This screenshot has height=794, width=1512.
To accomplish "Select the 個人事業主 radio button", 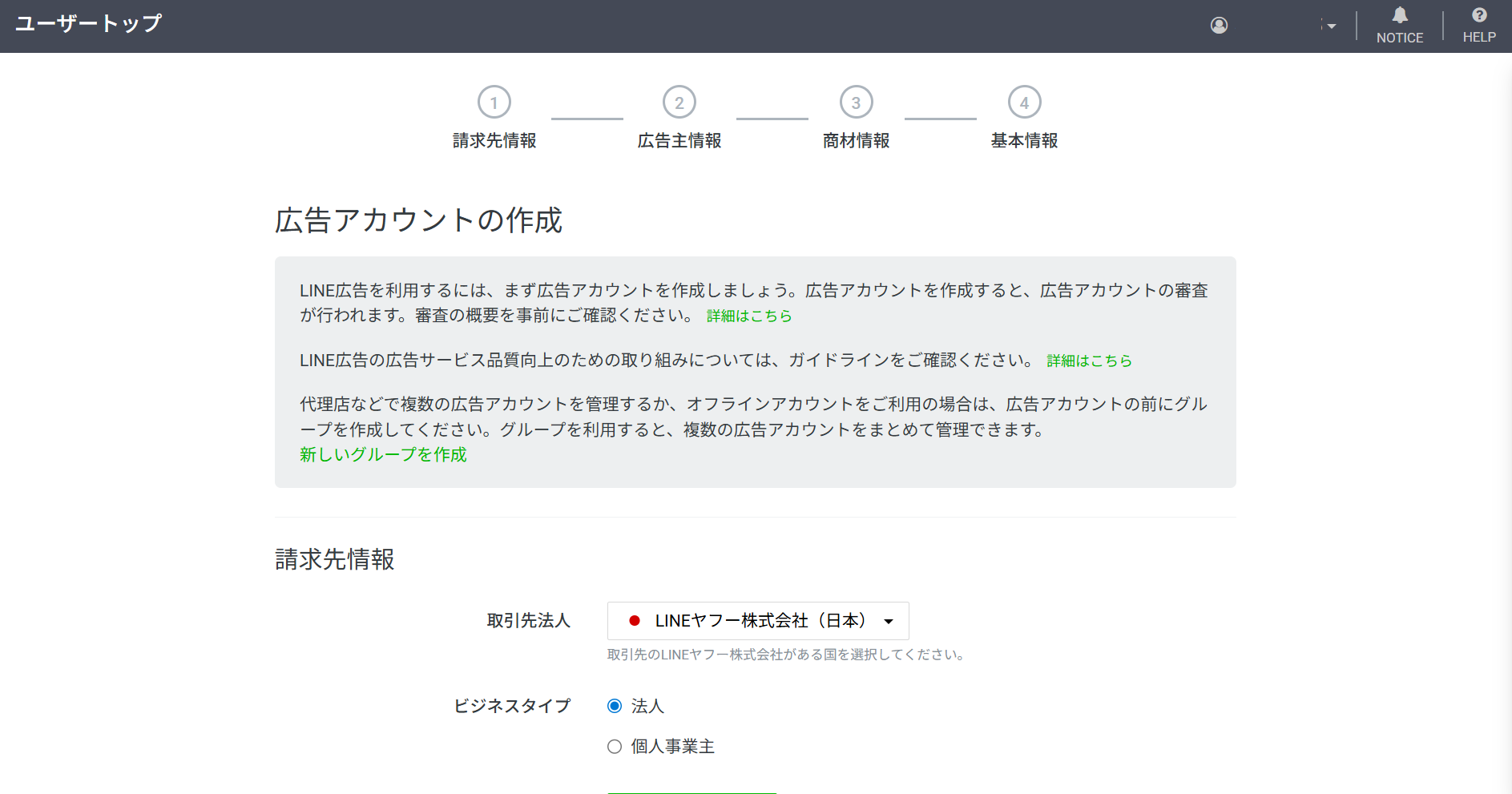I will click(x=615, y=747).
